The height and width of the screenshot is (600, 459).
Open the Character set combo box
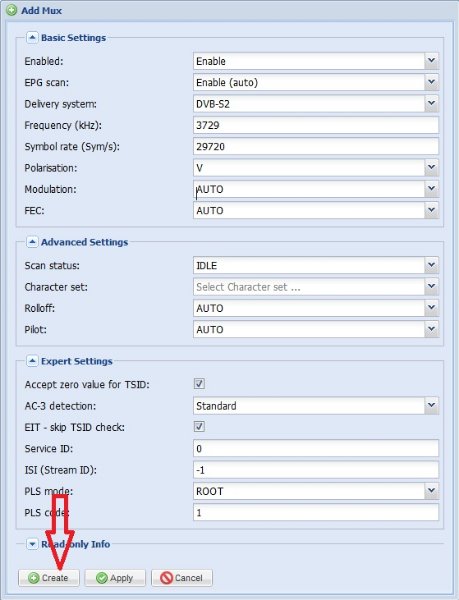point(316,287)
